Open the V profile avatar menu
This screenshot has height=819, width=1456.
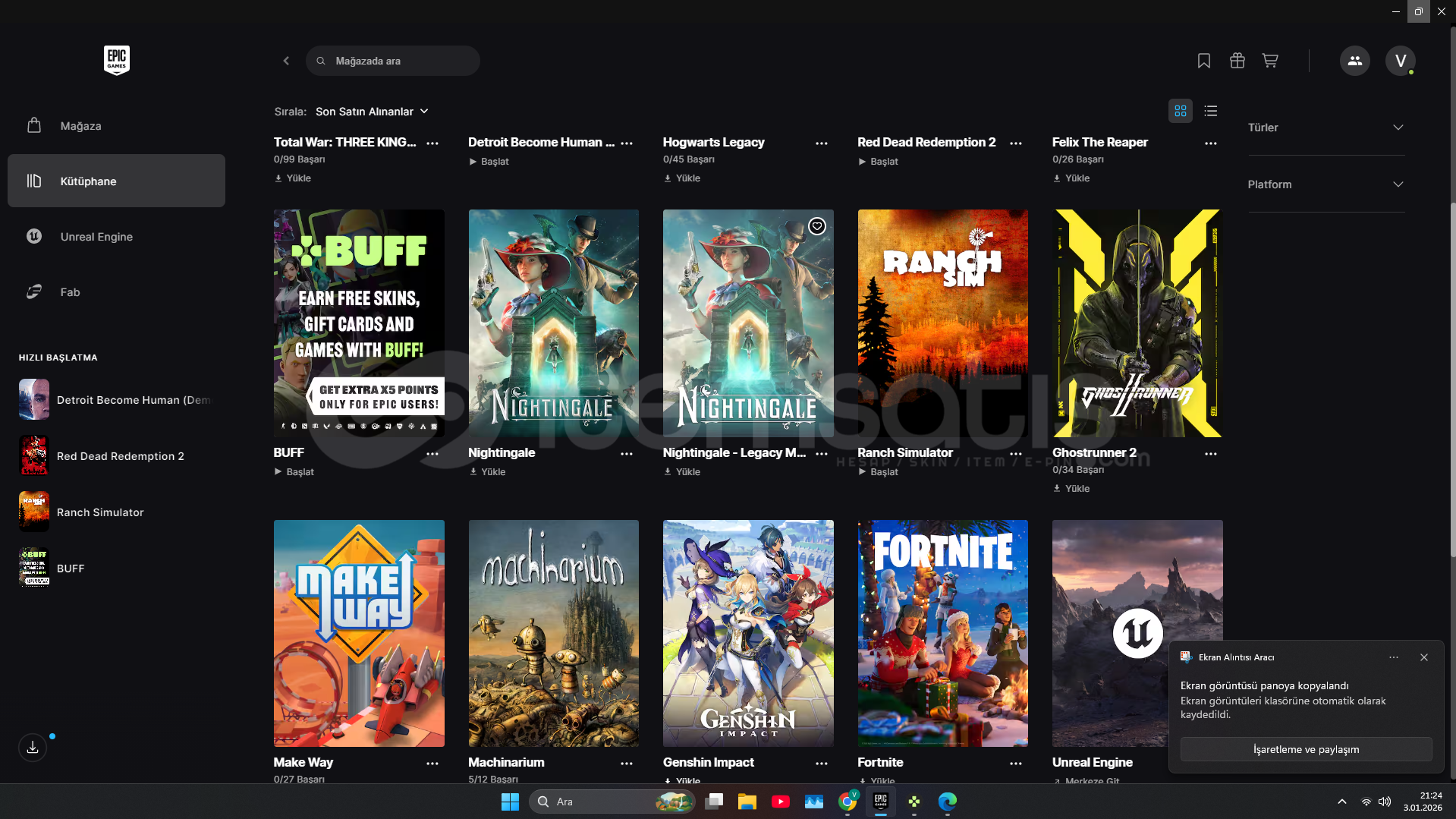click(1401, 61)
